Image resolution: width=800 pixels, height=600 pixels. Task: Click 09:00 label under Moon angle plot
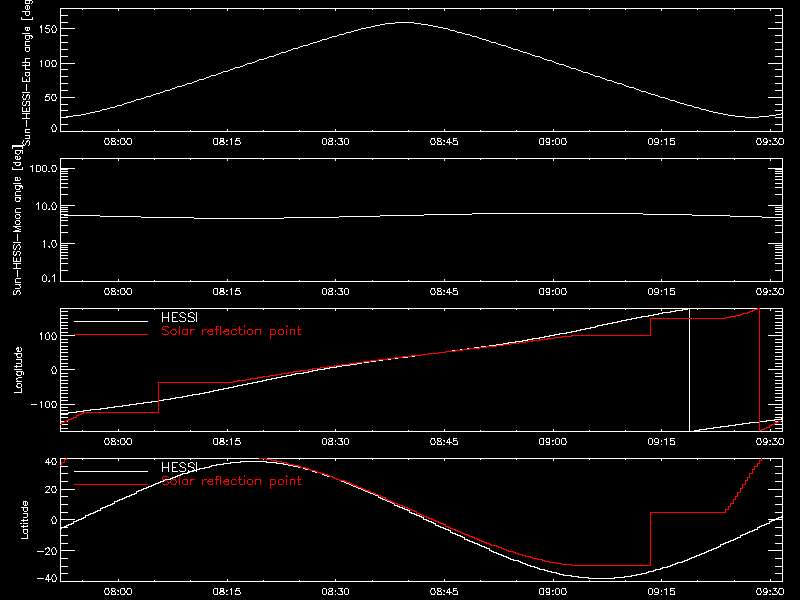pos(553,292)
